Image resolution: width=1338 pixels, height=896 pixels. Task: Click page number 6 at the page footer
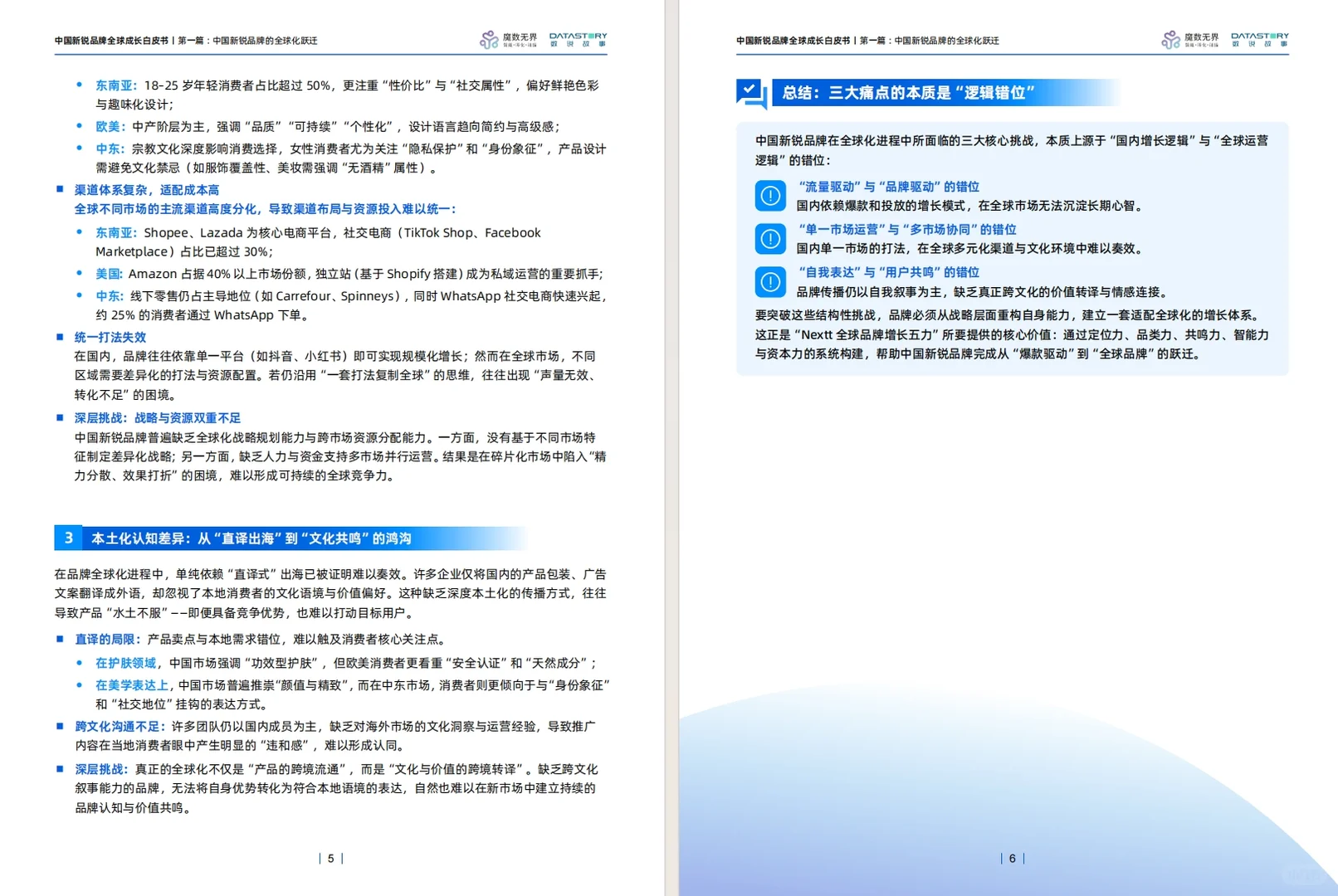(x=1013, y=859)
